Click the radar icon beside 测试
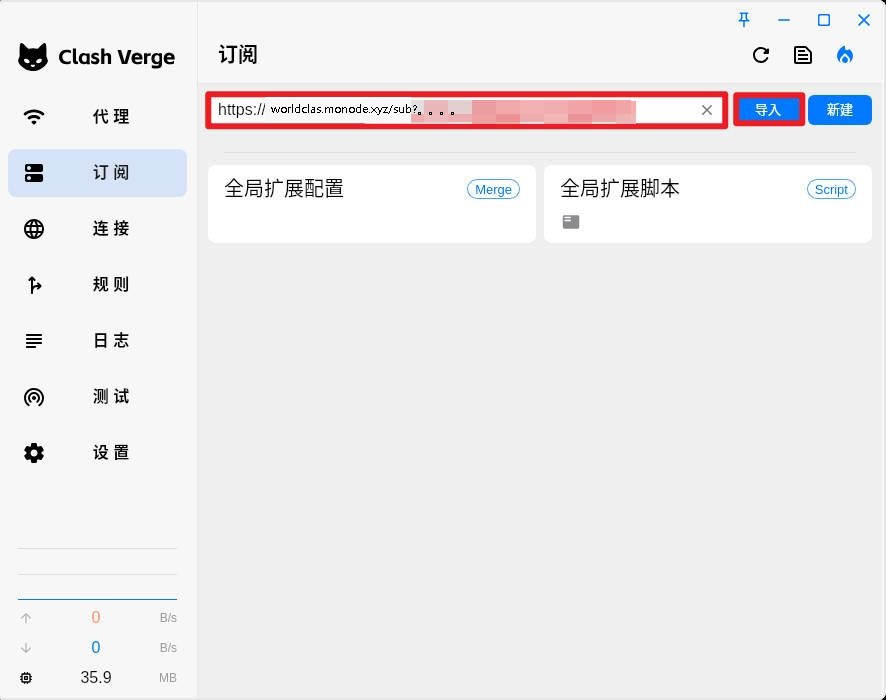886x700 pixels. click(x=34, y=397)
